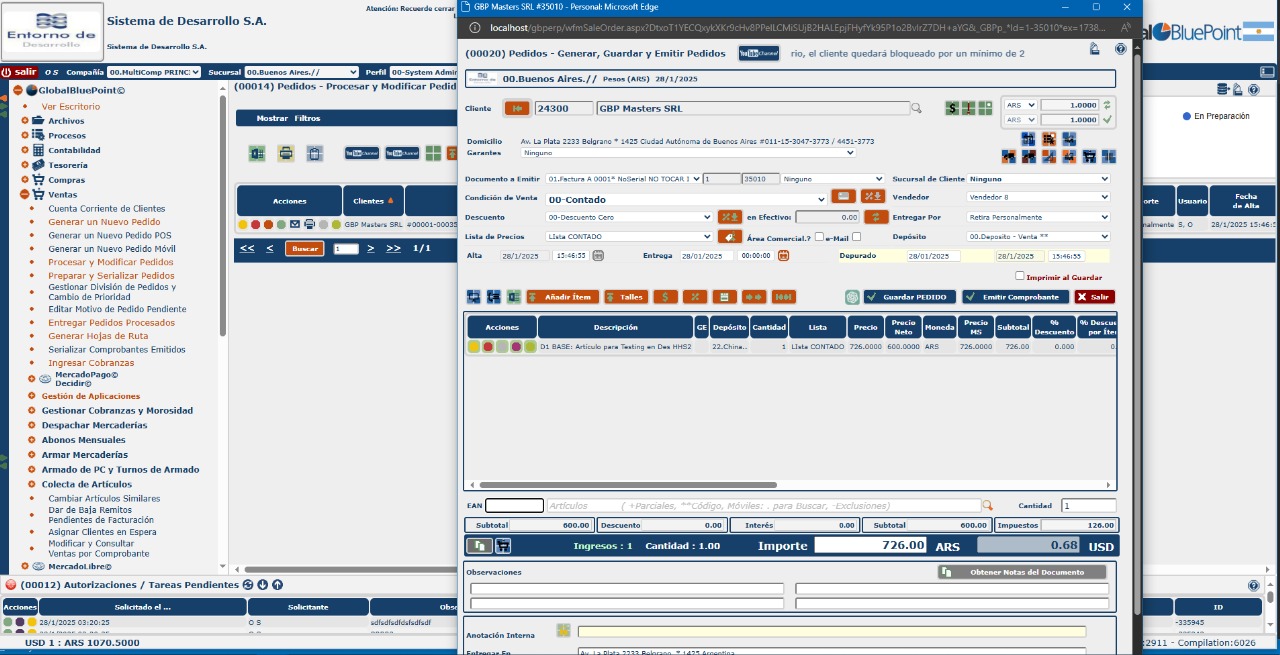Expand the Contabilidad tree node

[26, 150]
